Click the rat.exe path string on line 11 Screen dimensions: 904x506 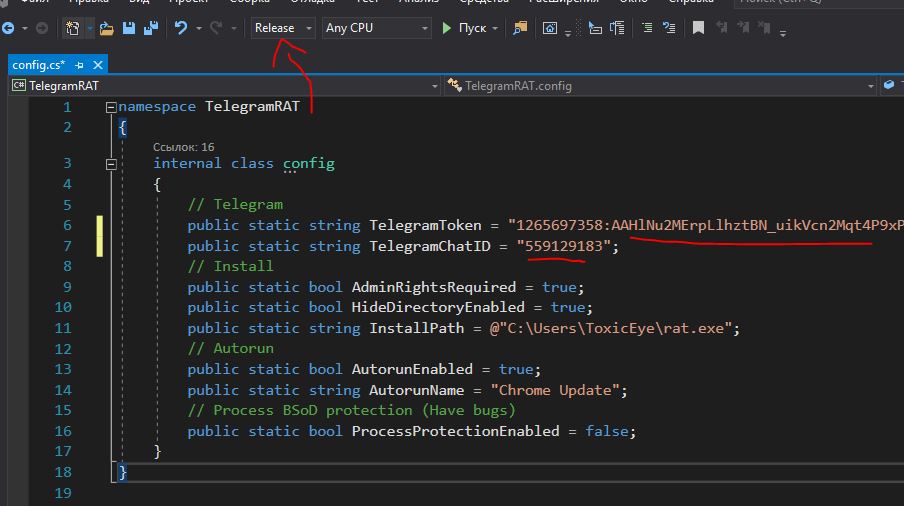click(611, 328)
